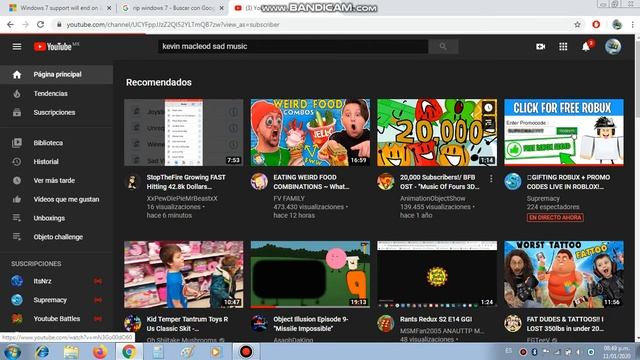Open Kid Temper Tantrum video thumbnail

coord(184,274)
